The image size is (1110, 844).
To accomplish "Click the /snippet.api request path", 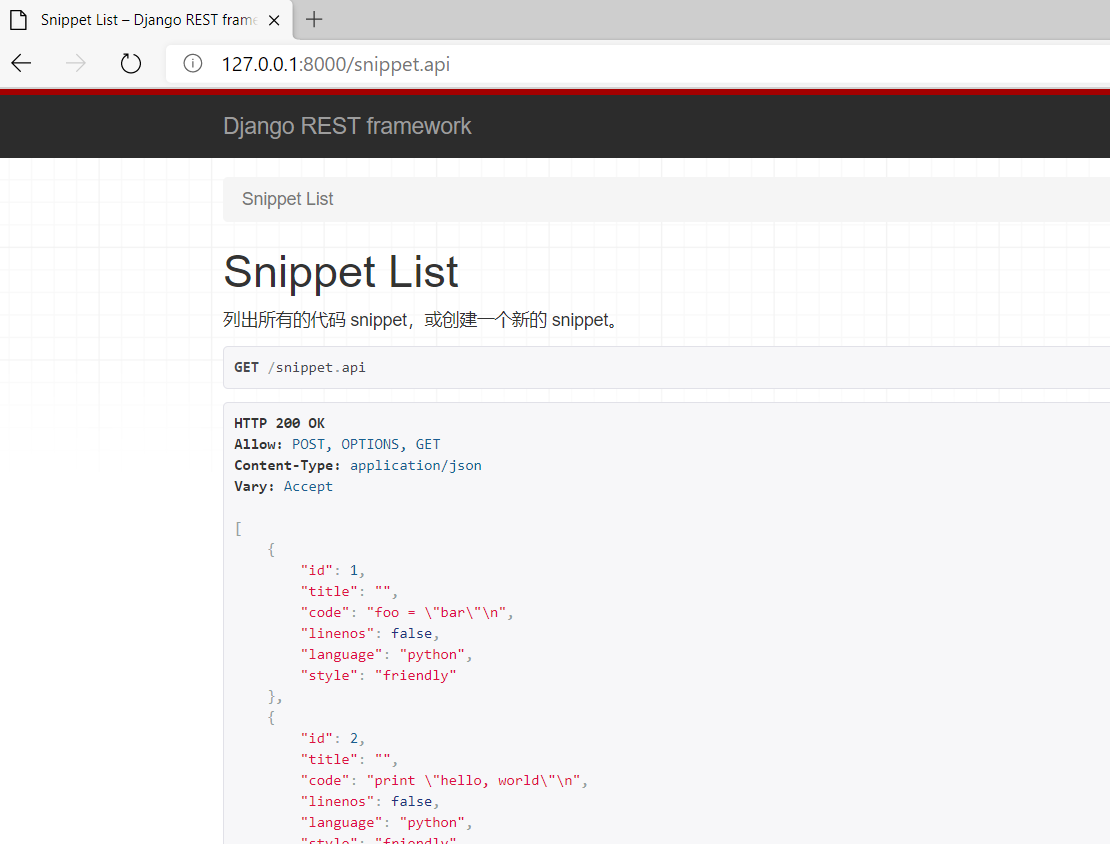I will 316,367.
